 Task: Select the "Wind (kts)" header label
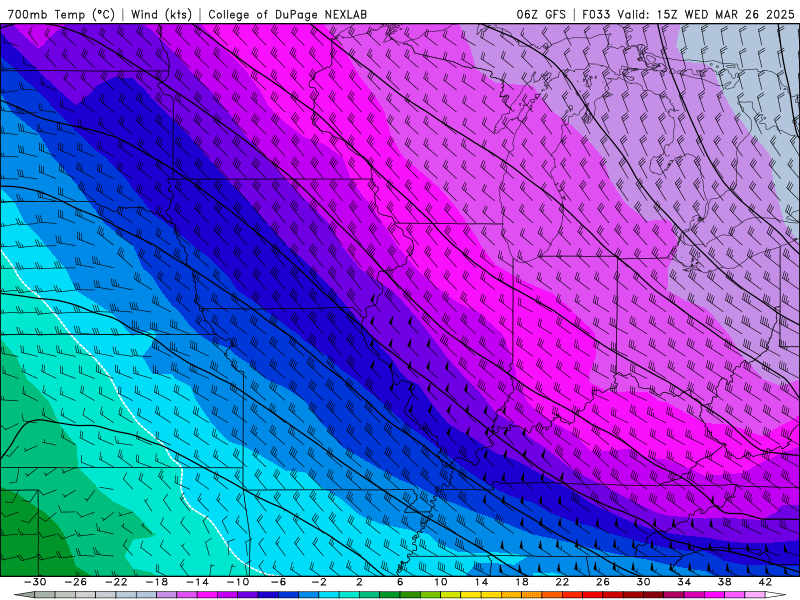click(161, 14)
